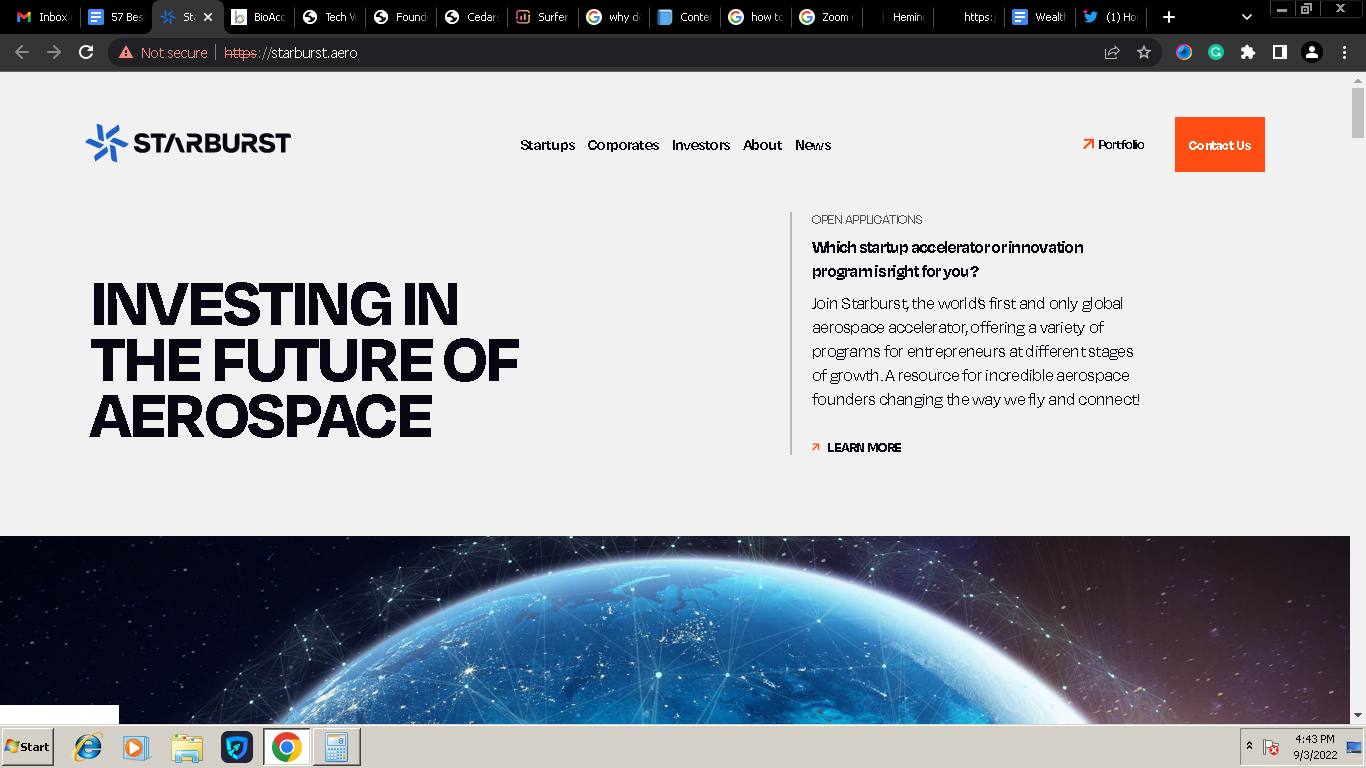Click the OPEN APPLICATIONS label

click(867, 220)
